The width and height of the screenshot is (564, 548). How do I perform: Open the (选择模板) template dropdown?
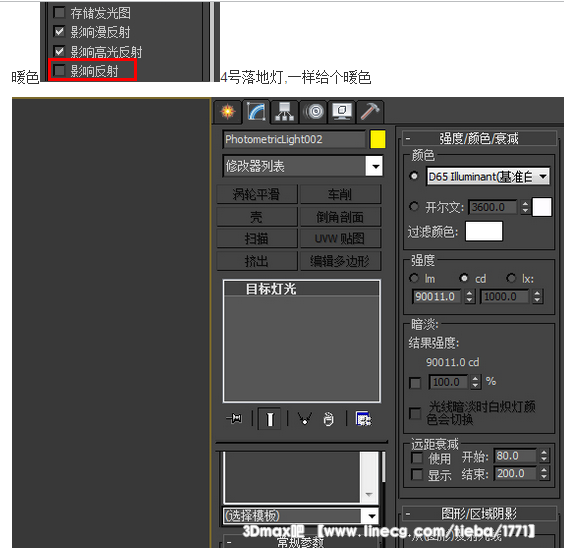[301, 516]
